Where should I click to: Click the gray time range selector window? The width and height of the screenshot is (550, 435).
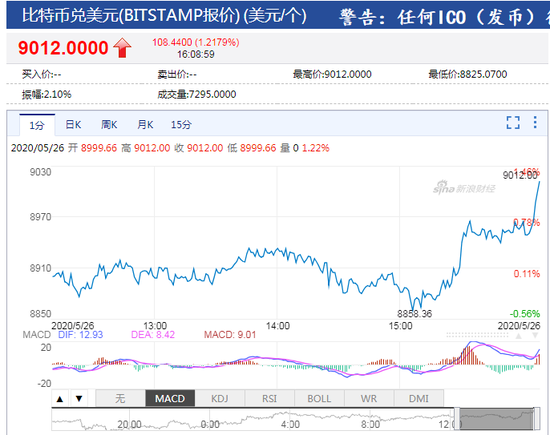(496, 419)
